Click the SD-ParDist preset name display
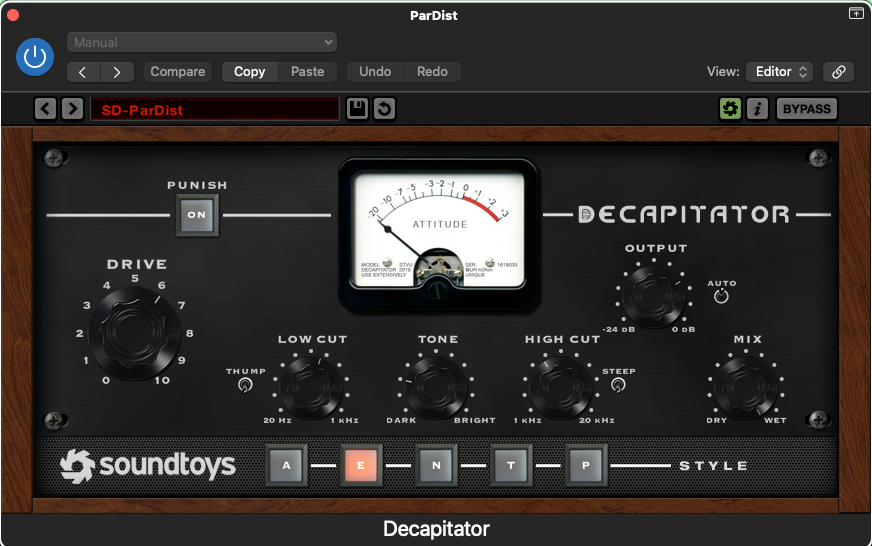872x546 pixels. [215, 109]
